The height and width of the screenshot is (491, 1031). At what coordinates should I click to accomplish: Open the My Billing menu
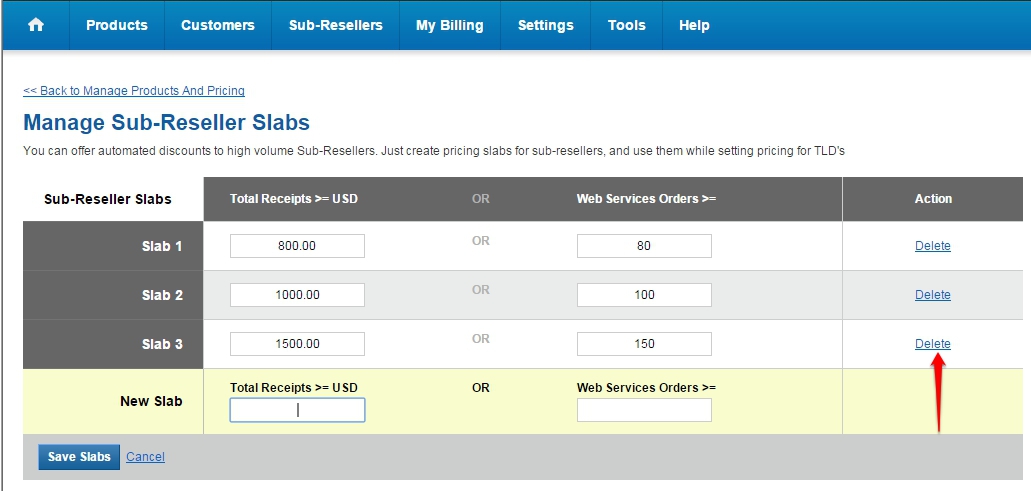click(x=450, y=25)
